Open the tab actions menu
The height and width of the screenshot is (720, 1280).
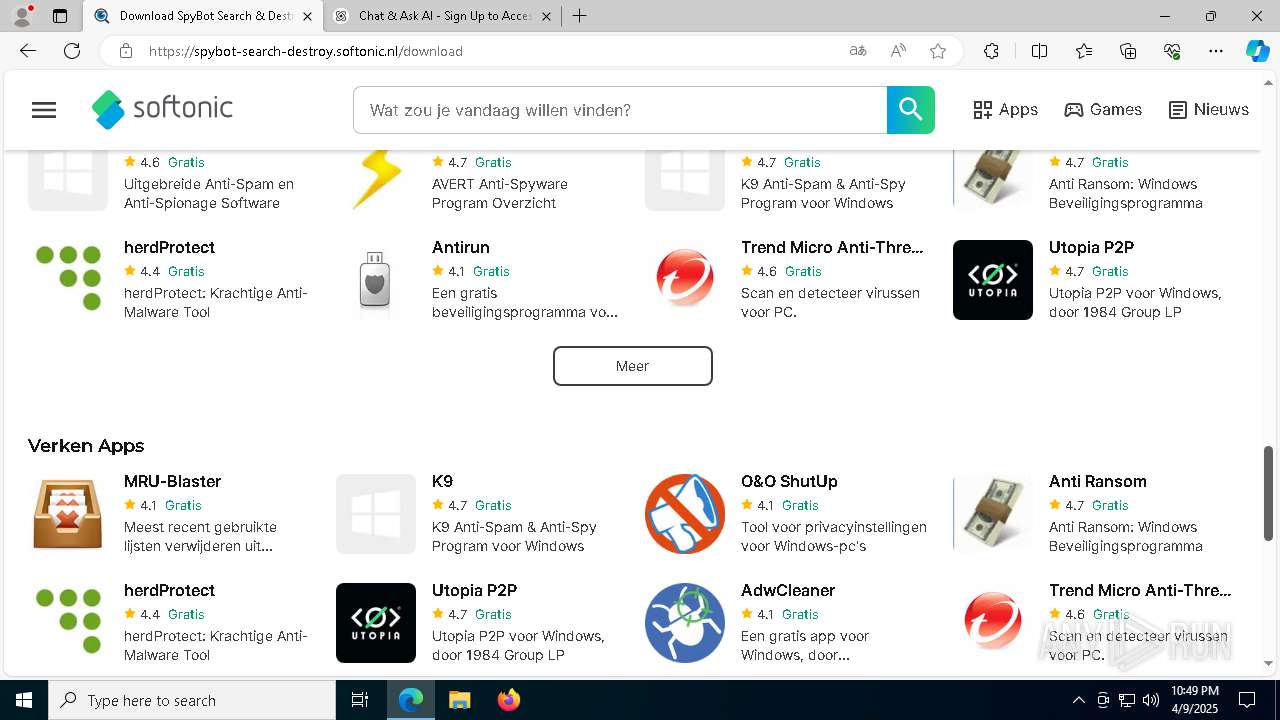[x=60, y=16]
